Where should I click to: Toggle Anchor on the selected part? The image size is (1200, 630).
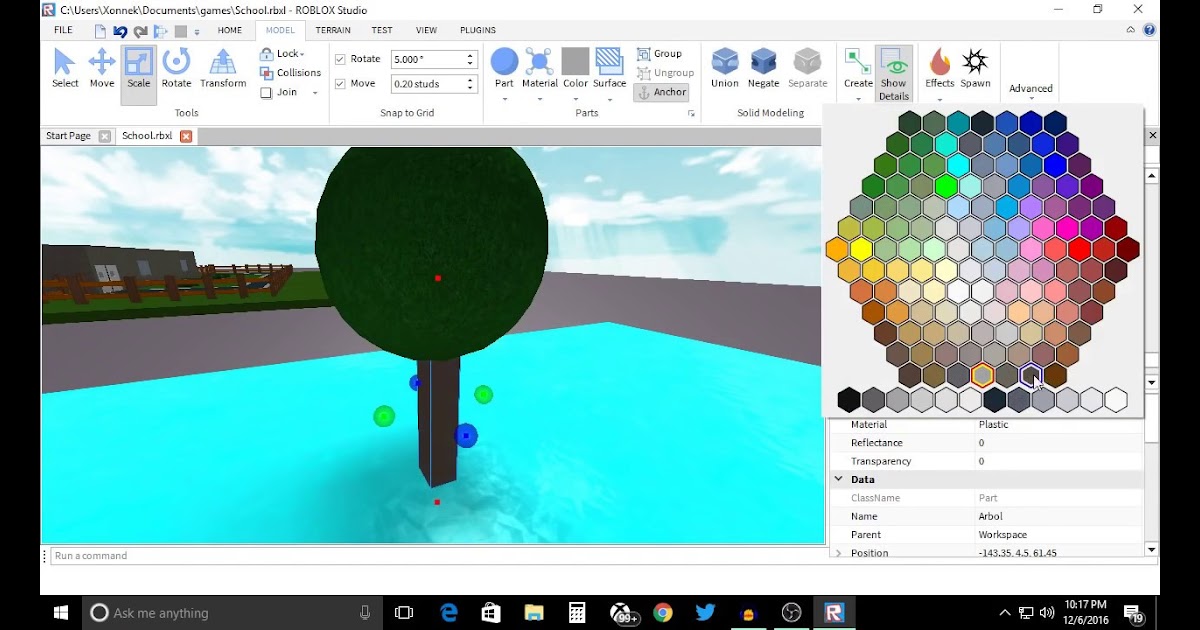(x=661, y=92)
